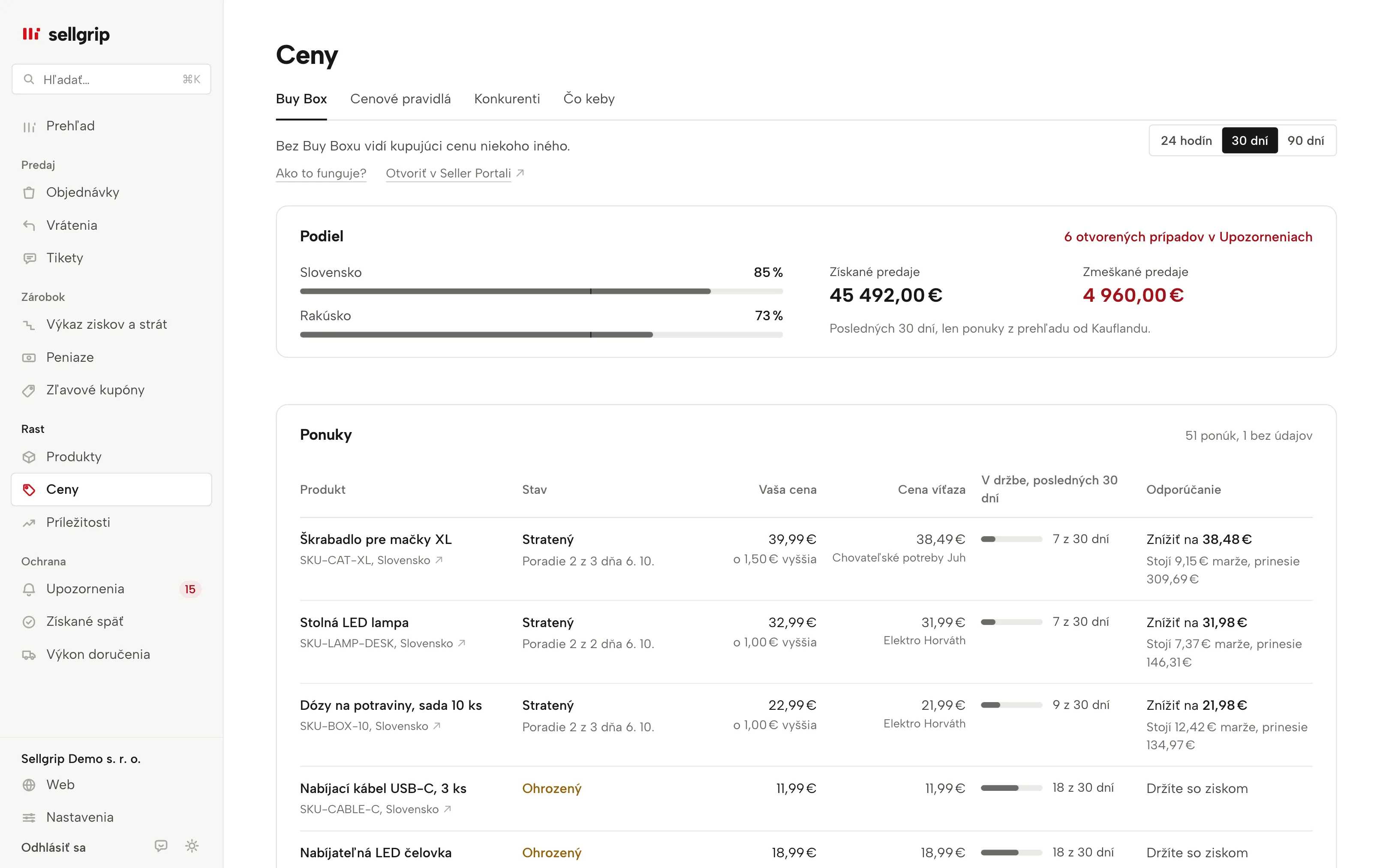1389x868 pixels.
Task: Open 6 otvorených prípadov v Upozorneniach link
Action: [x=1188, y=237]
